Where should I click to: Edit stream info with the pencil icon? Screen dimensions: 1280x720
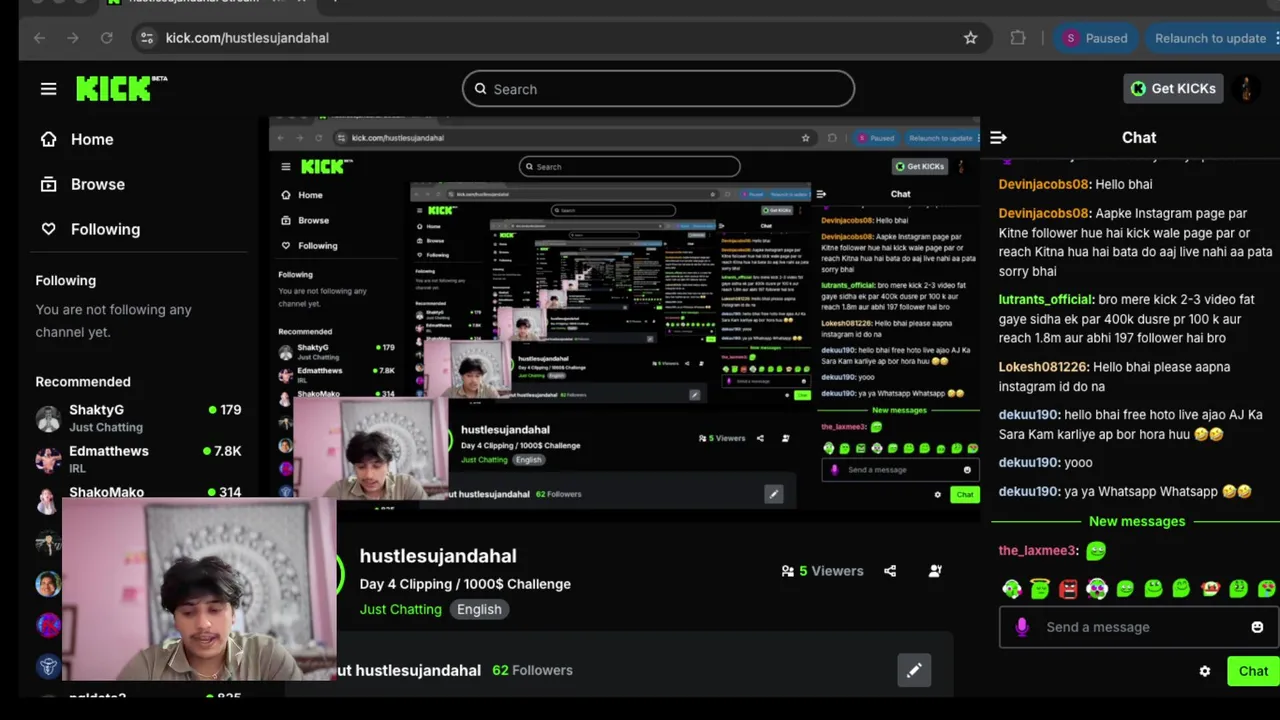pyautogui.click(x=914, y=671)
